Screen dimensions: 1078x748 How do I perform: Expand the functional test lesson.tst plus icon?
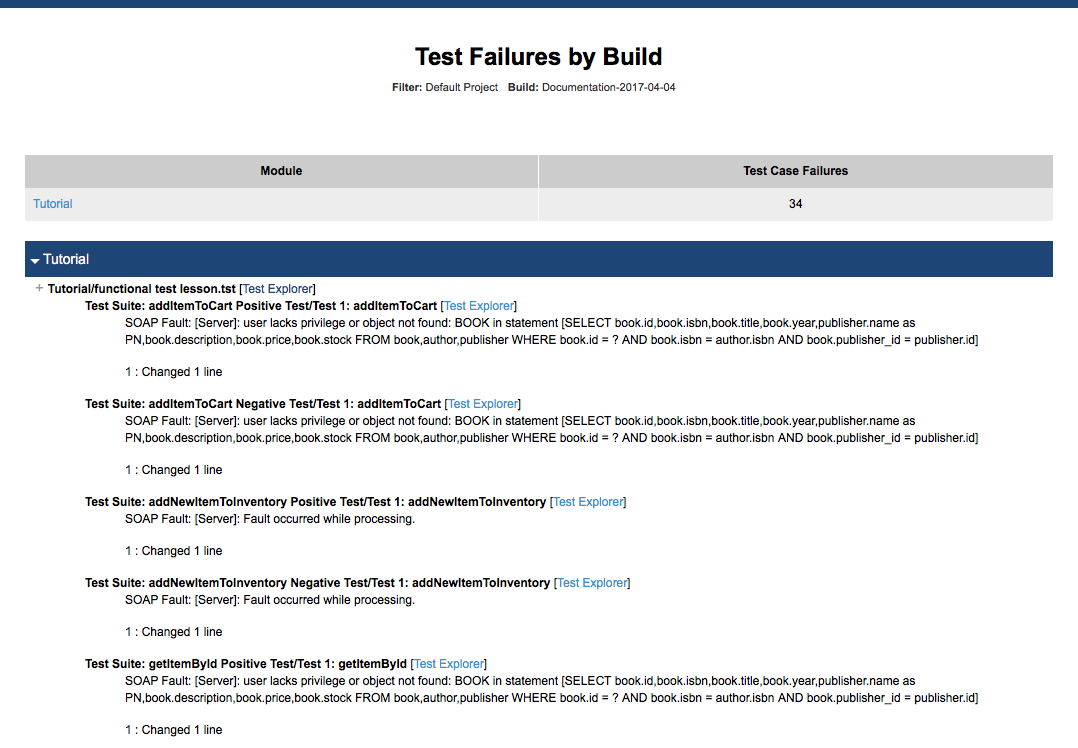pyautogui.click(x=39, y=288)
